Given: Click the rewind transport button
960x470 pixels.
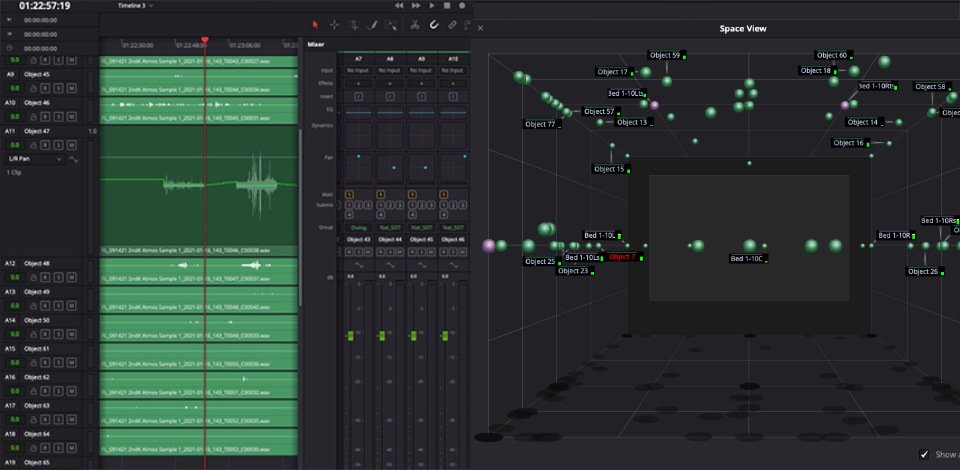Looking at the screenshot, I should pyautogui.click(x=399, y=6).
